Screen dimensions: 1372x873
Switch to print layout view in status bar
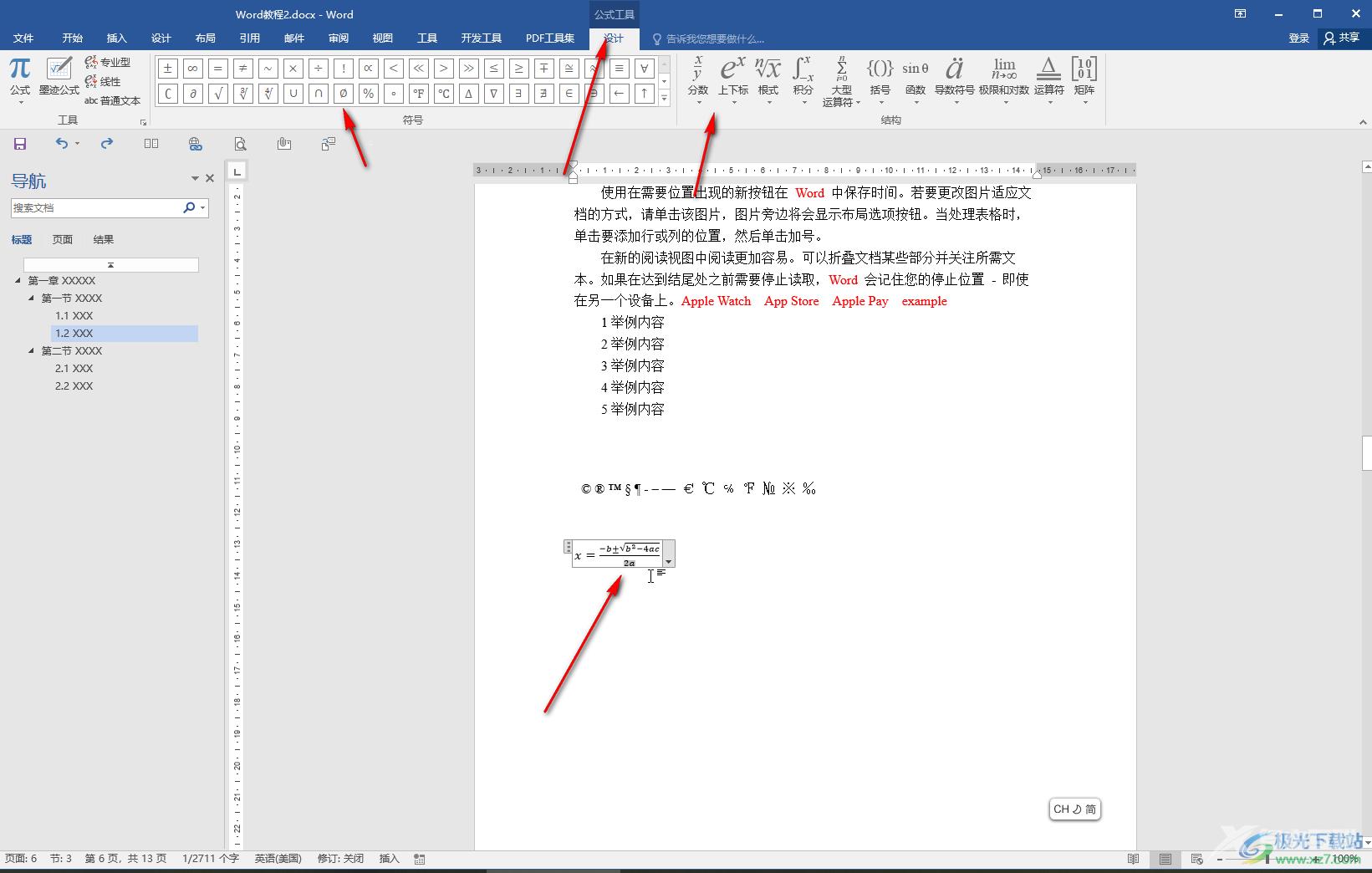[x=1165, y=859]
